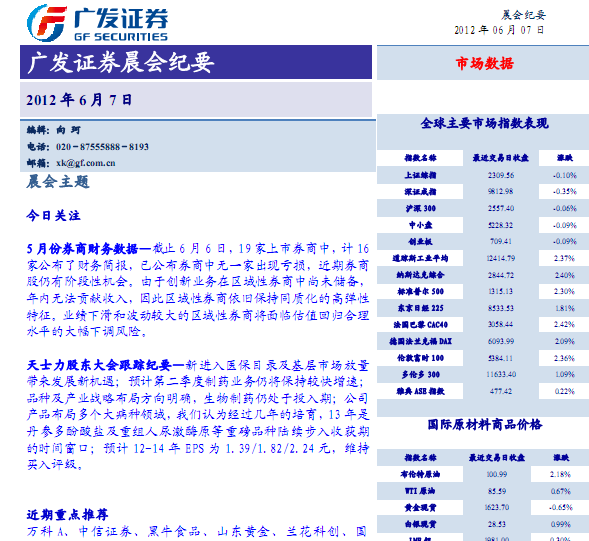589x541 pixels.
Task: Click the 标准普尔 500 row label
Action: tap(420, 292)
